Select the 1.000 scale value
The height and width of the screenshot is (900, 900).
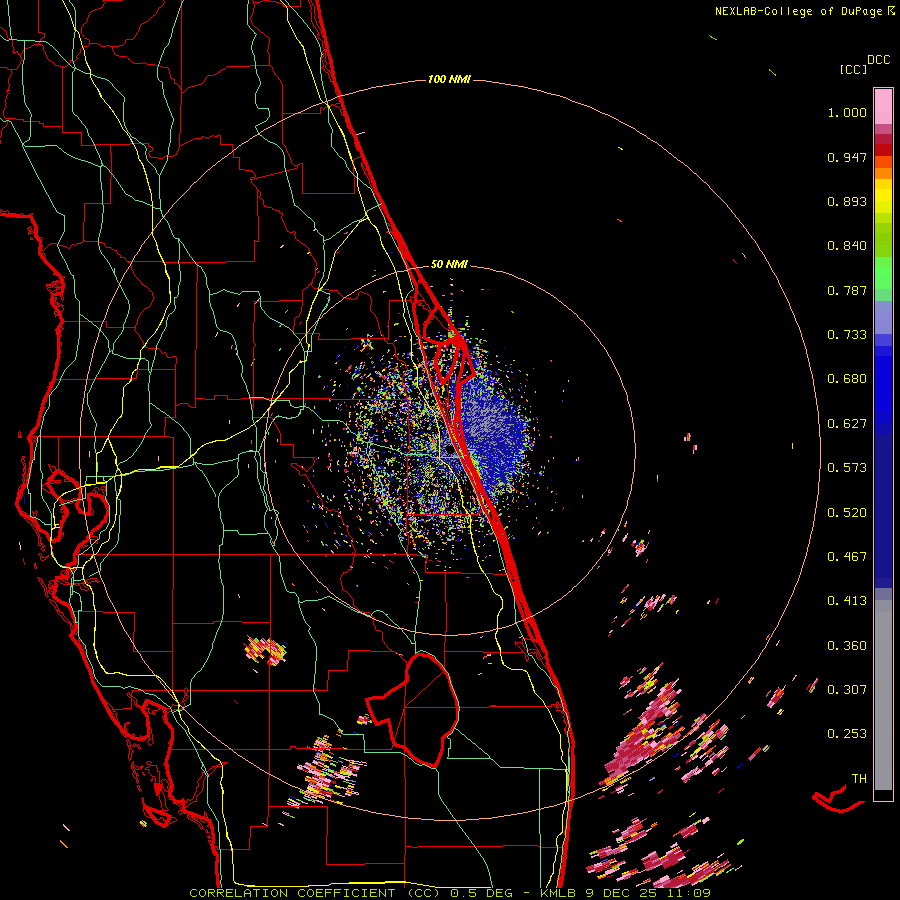pyautogui.click(x=847, y=112)
